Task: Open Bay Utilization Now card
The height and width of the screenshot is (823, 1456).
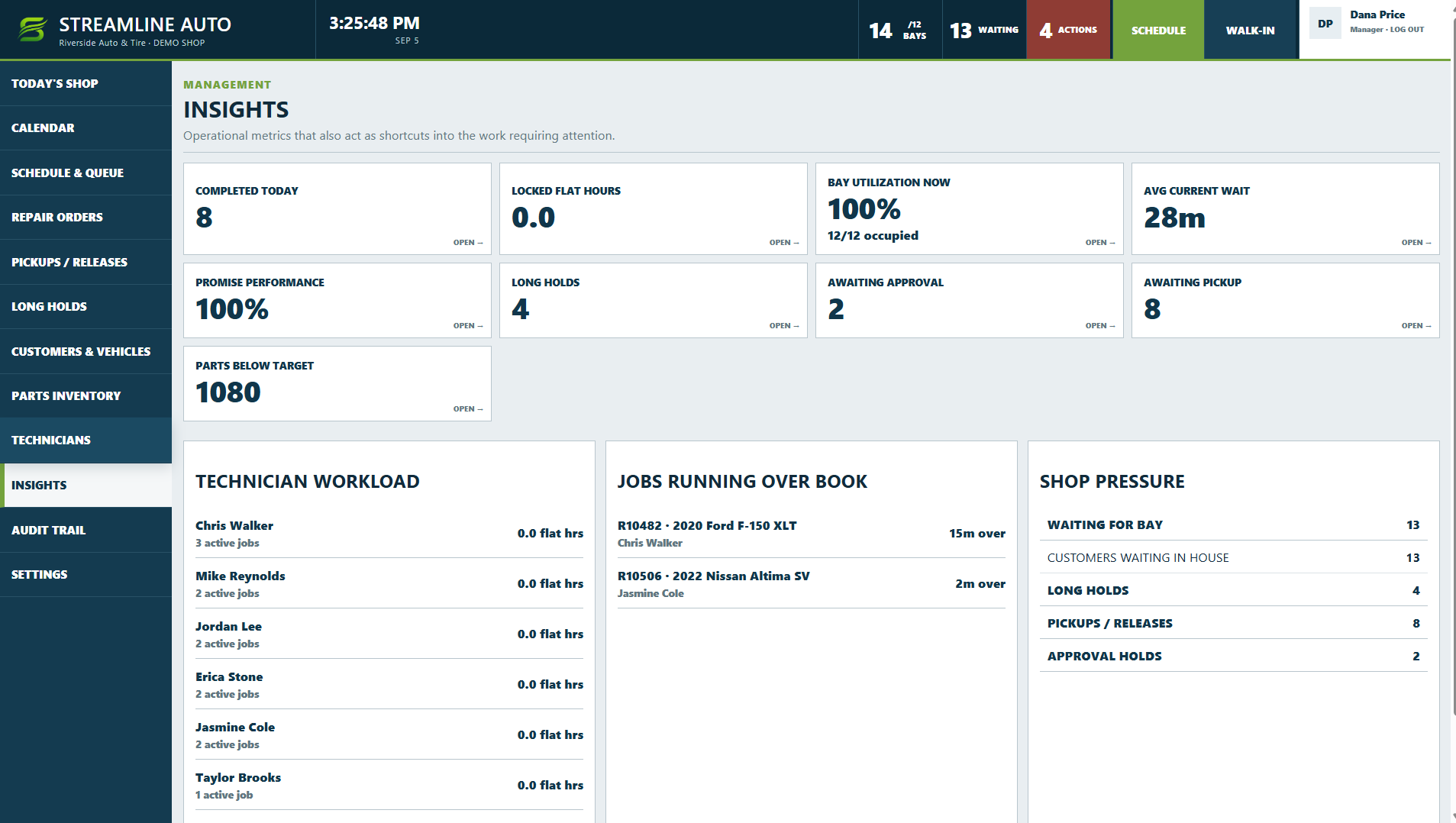Action: 970,208
